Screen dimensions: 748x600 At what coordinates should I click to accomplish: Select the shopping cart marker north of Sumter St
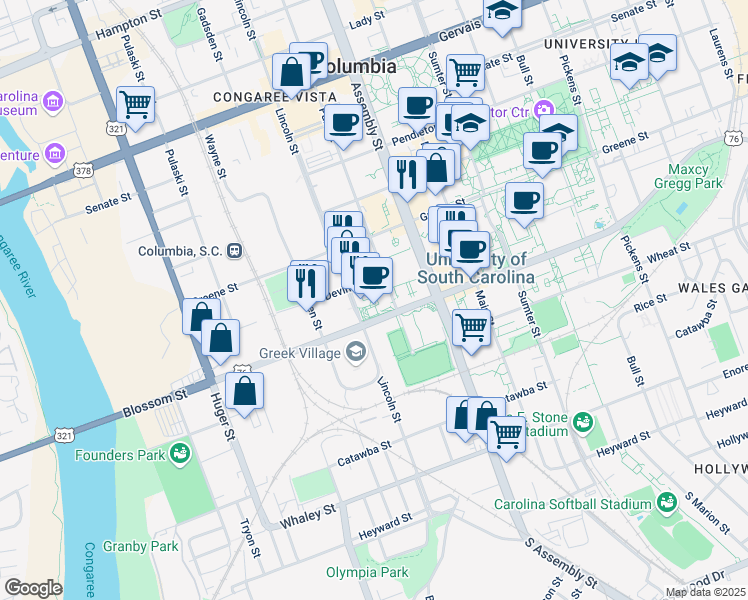(x=466, y=72)
